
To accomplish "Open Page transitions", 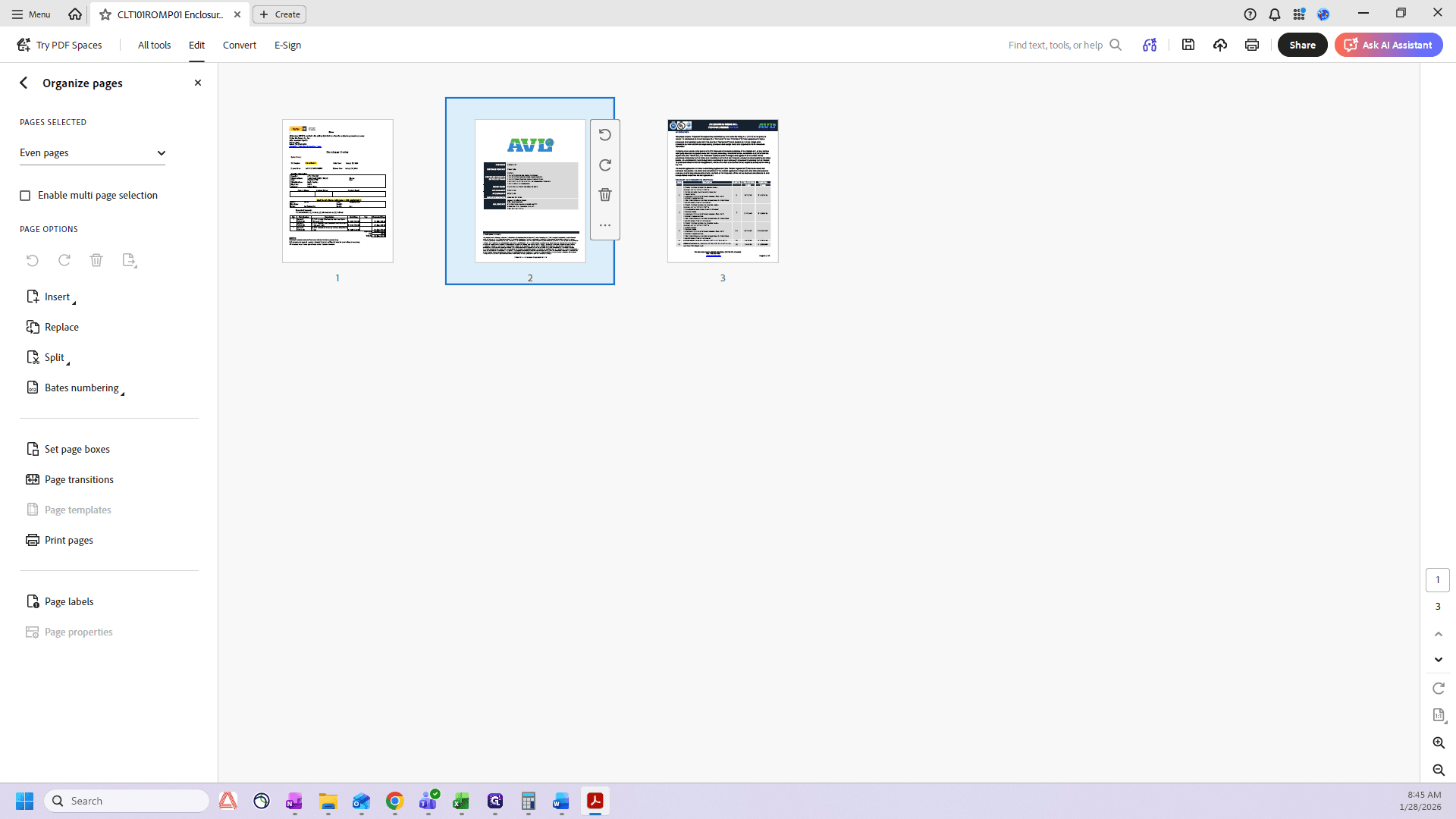I will click(x=70, y=479).
